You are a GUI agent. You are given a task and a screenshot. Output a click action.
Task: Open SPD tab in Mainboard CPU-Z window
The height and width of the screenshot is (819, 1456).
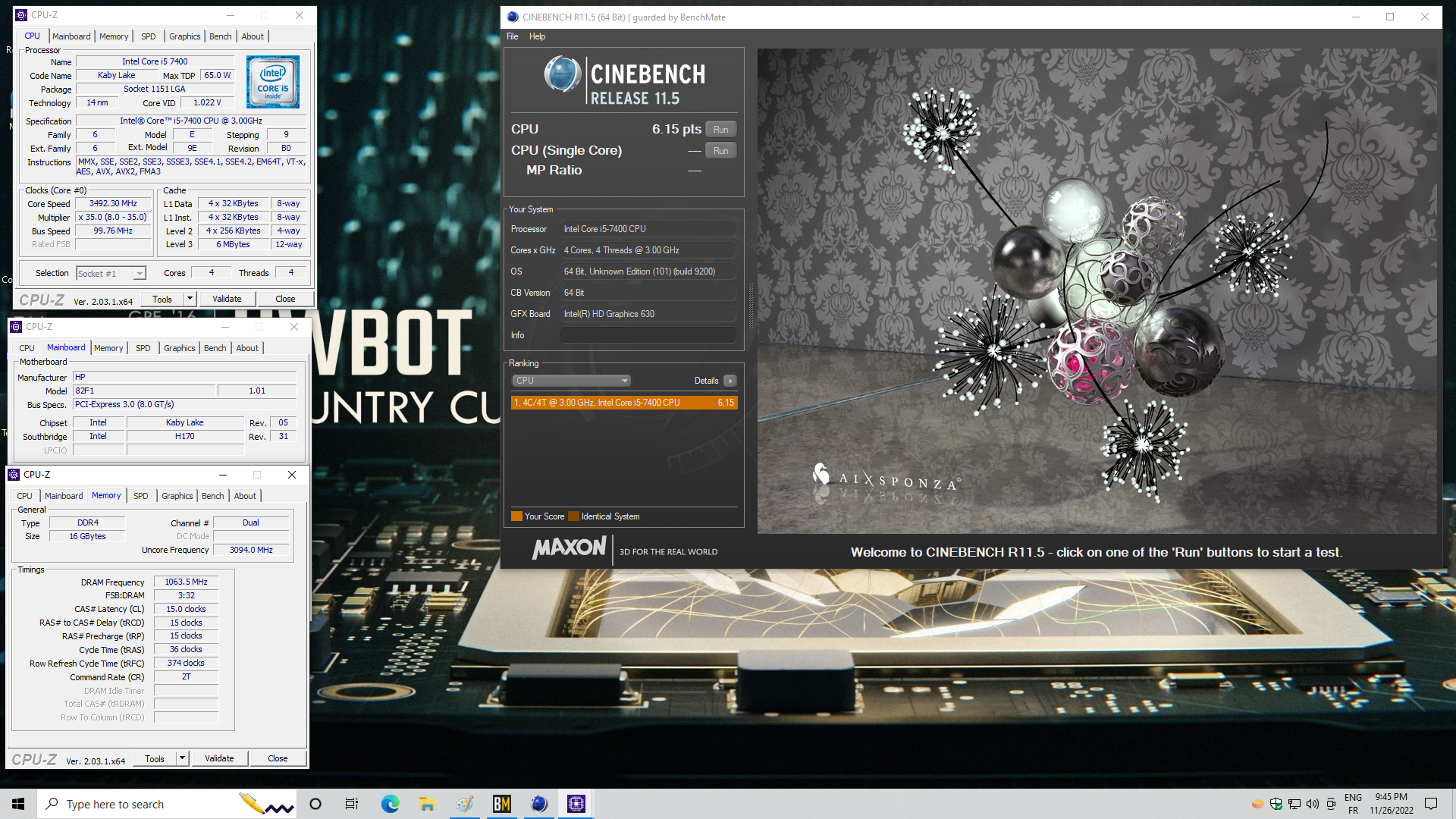(143, 348)
